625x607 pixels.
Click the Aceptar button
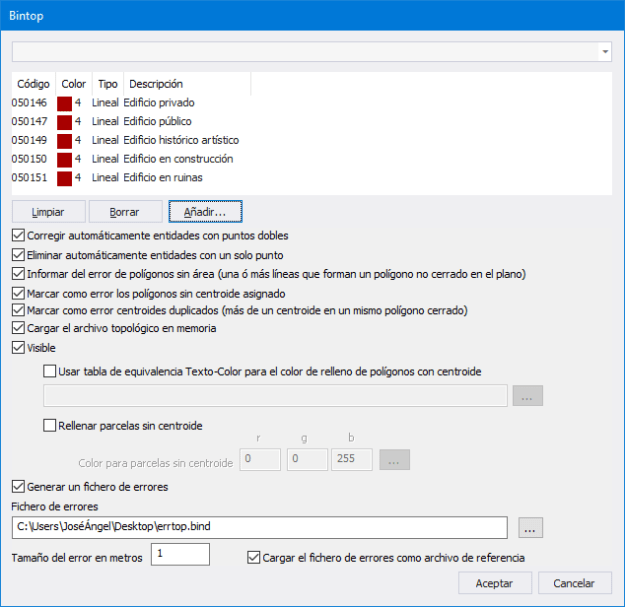[x=494, y=583]
